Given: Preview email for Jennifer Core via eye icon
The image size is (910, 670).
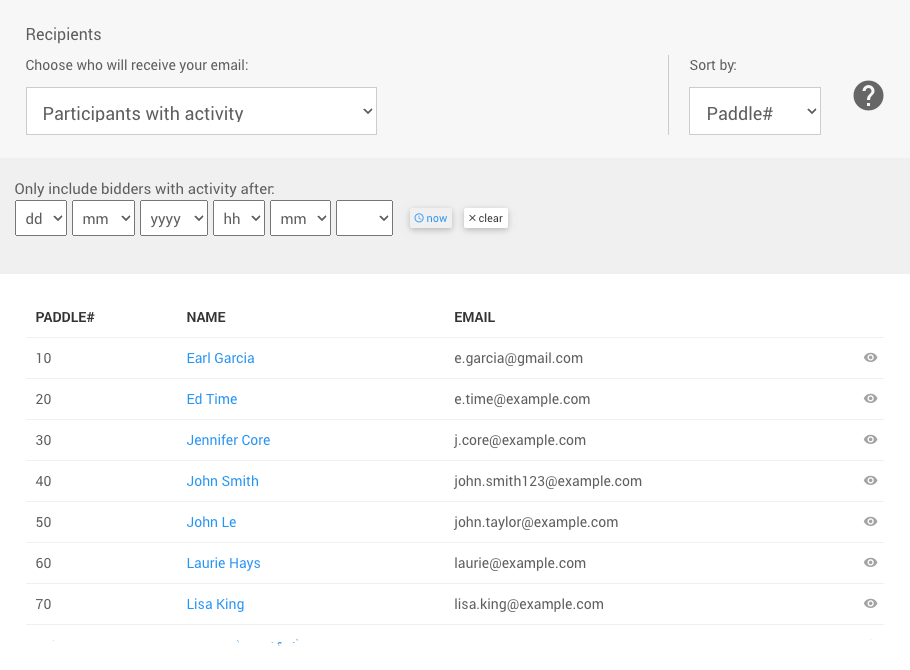Looking at the screenshot, I should (x=870, y=440).
